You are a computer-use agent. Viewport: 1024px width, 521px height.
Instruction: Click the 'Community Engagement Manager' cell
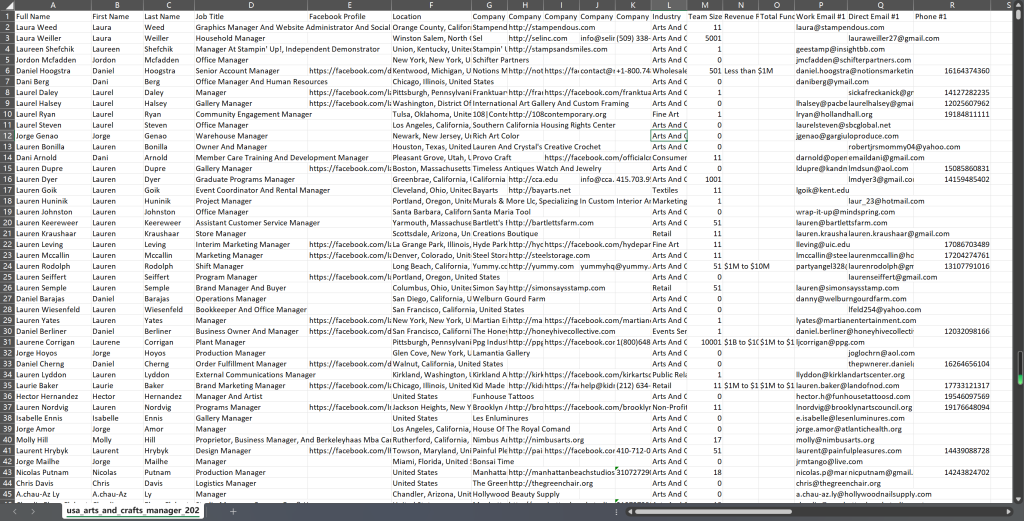(251, 114)
